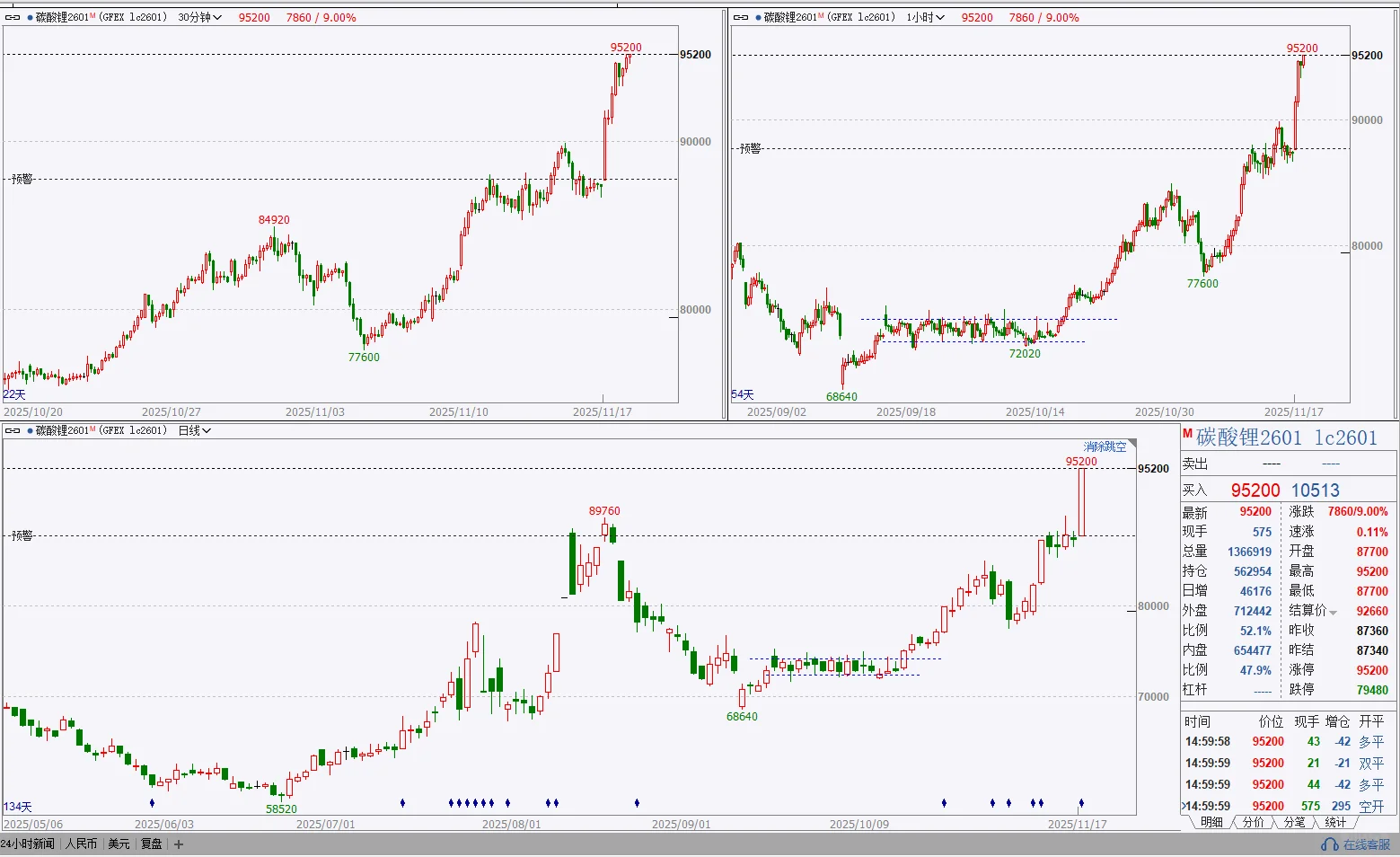Click the headset icon for 在线客服
This screenshot has width=1400, height=857.
pos(1330,844)
